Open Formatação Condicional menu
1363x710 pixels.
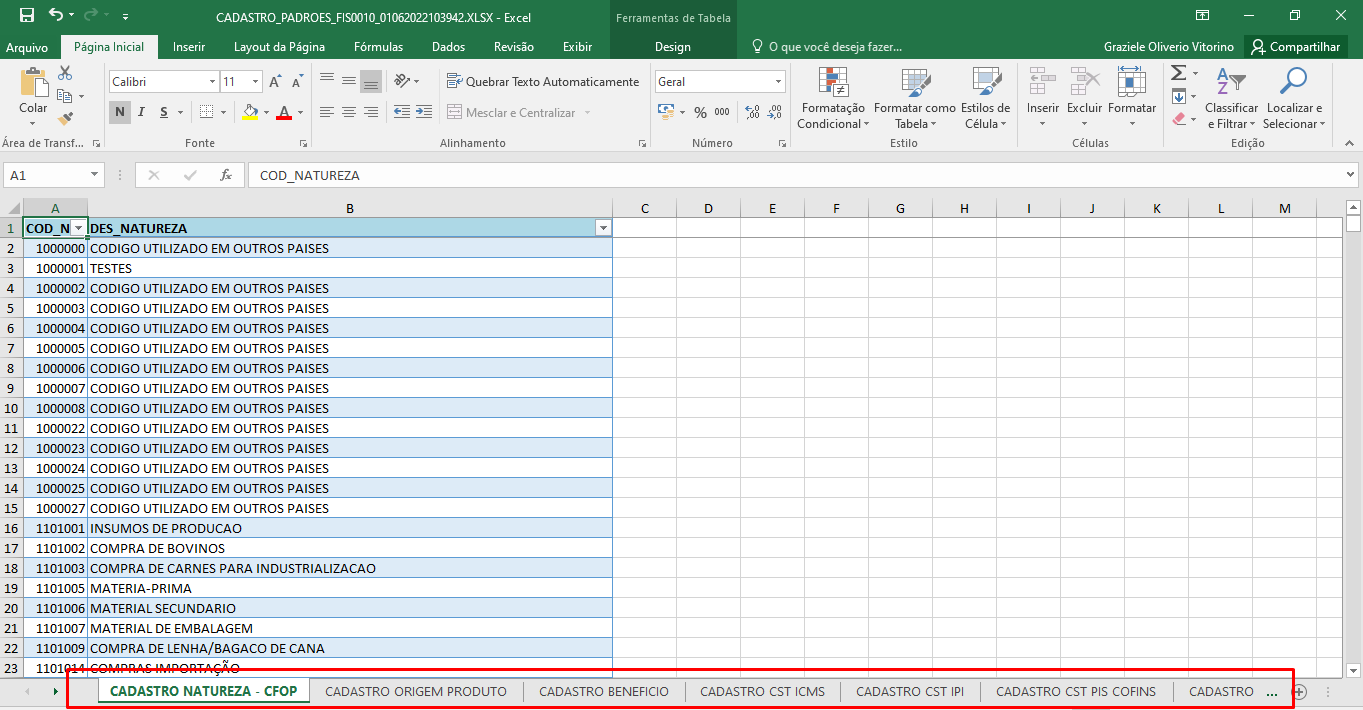point(833,98)
